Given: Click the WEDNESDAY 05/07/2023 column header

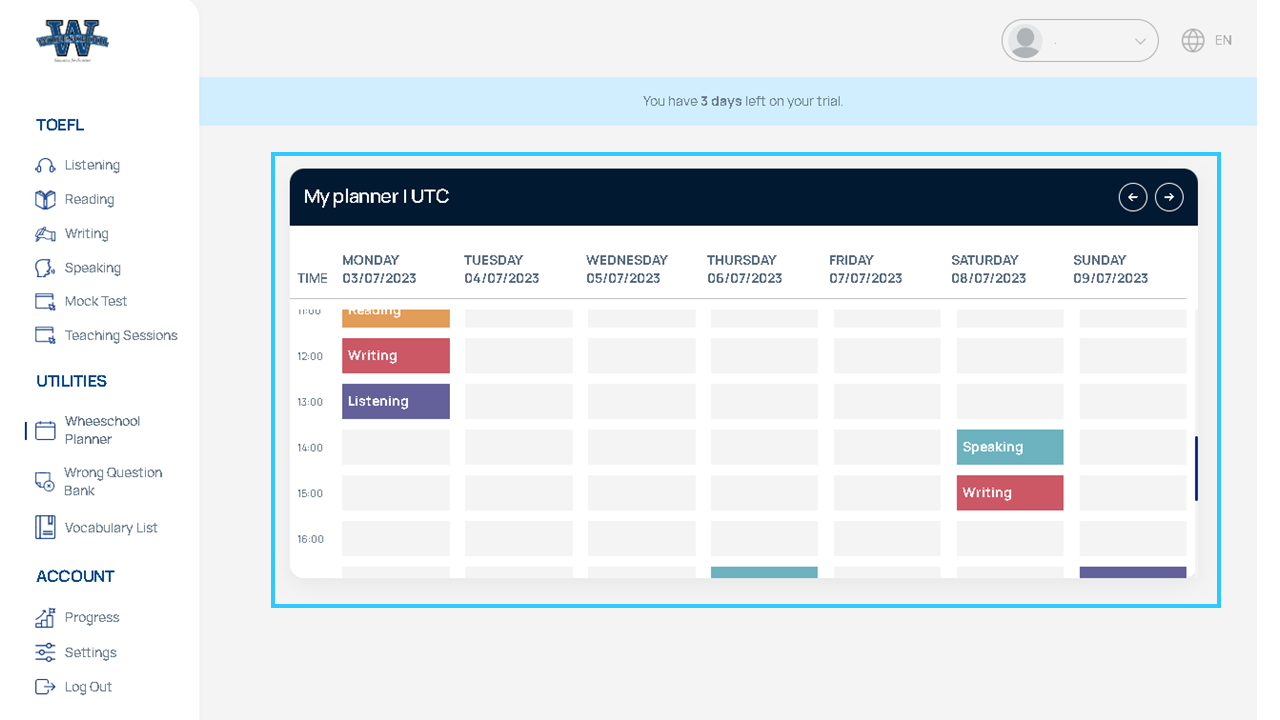Looking at the screenshot, I should coord(627,269).
